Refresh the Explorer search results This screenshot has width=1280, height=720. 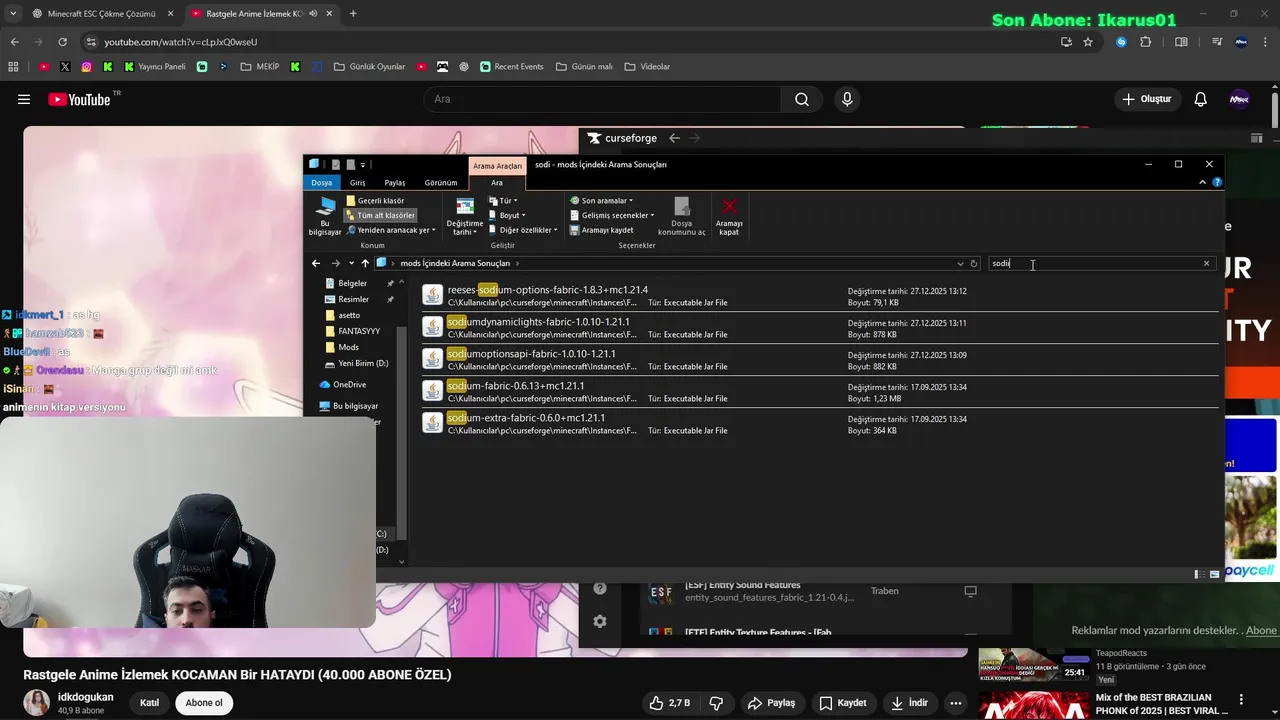[974, 264]
